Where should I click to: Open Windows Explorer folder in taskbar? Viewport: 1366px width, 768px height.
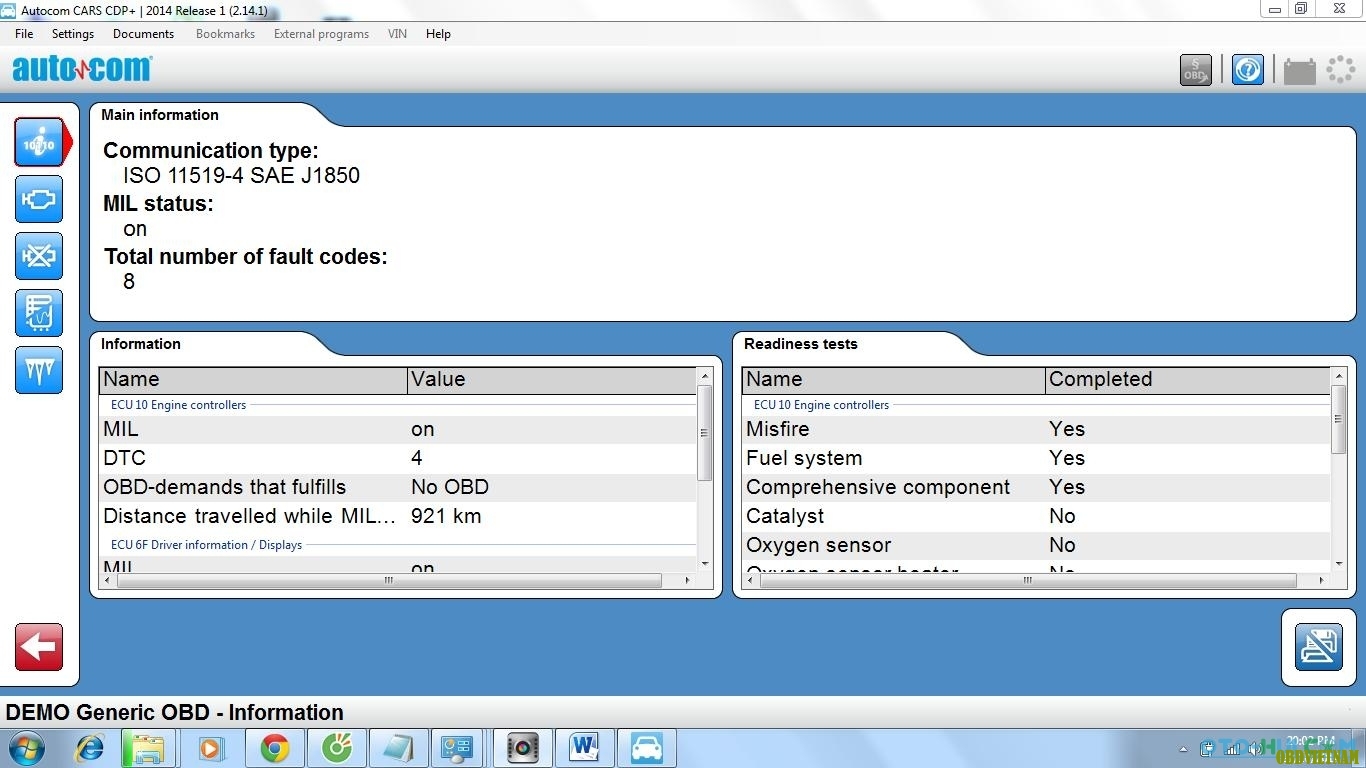pyautogui.click(x=149, y=748)
